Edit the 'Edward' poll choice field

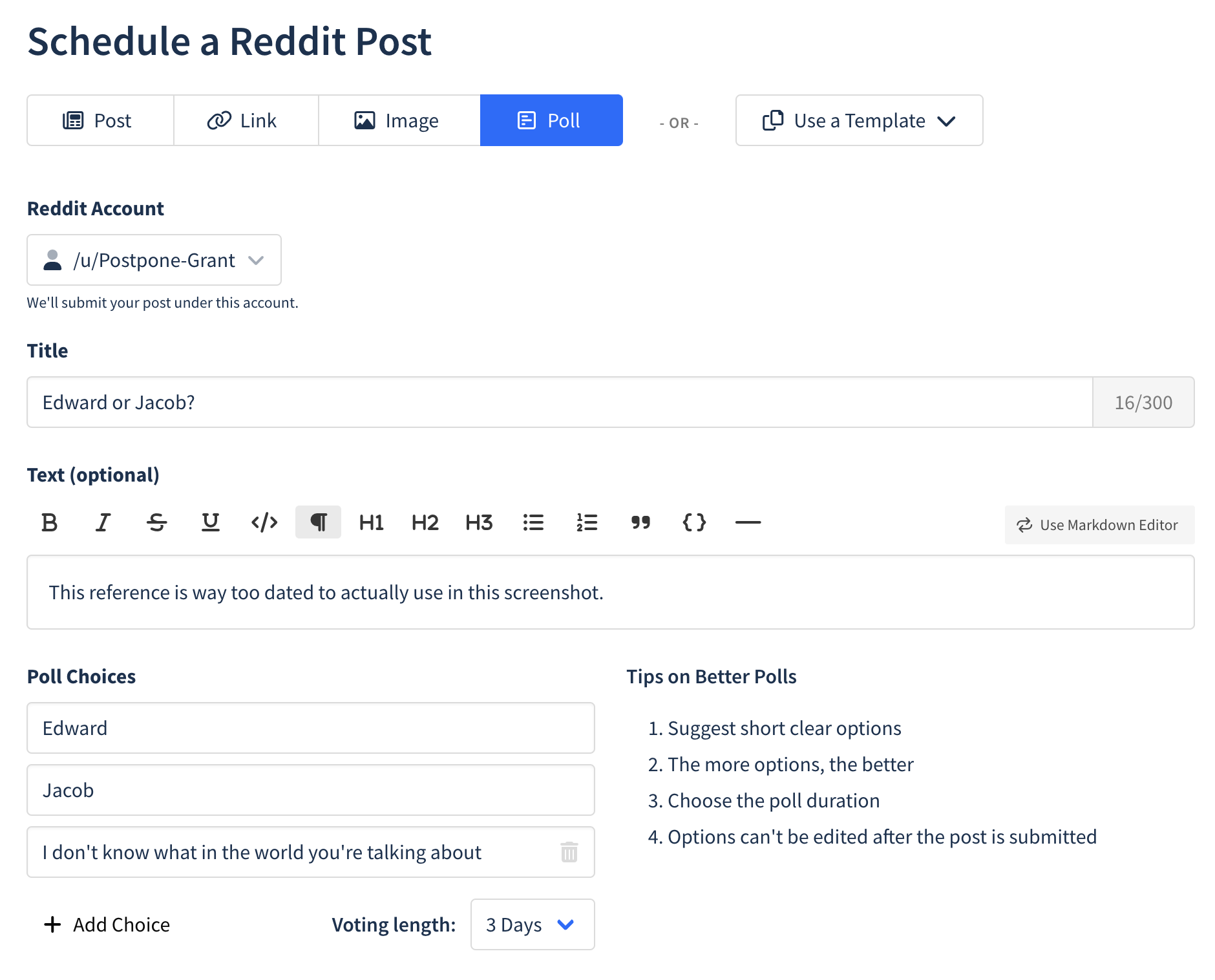pyautogui.click(x=311, y=728)
